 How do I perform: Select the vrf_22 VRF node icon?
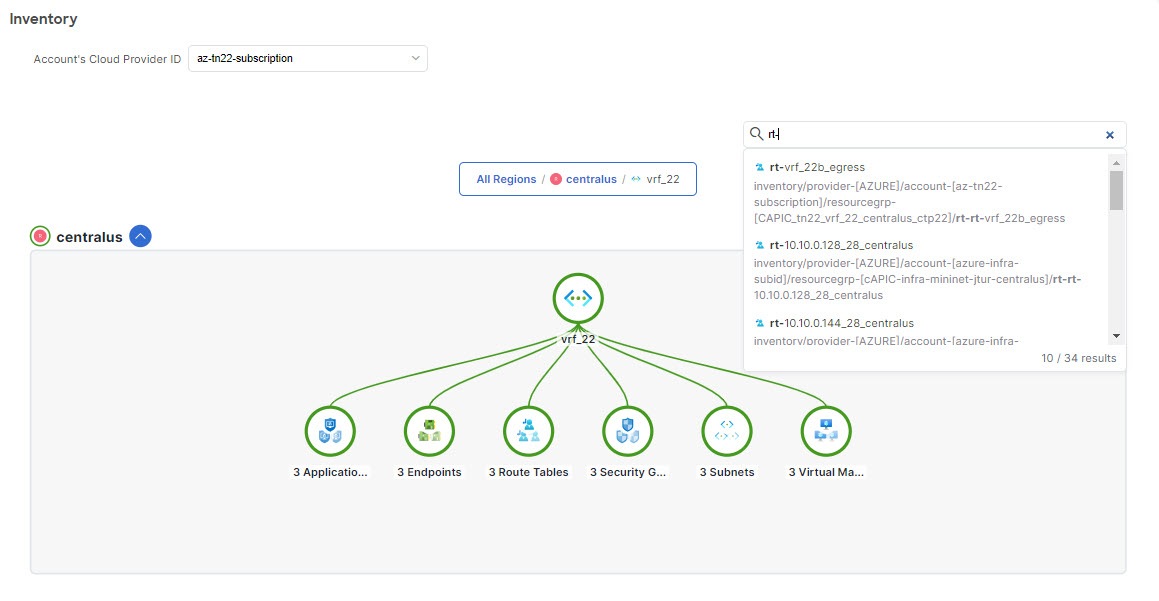(x=578, y=297)
